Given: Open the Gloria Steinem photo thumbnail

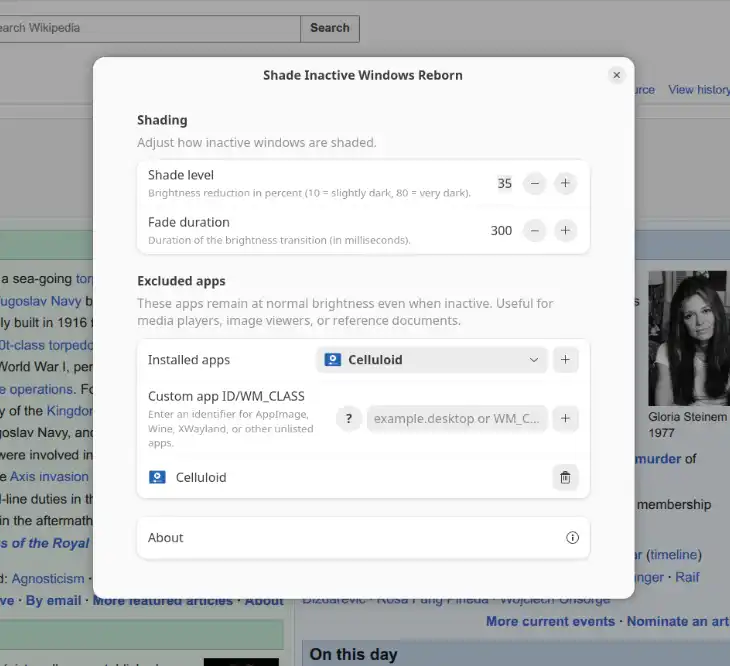Looking at the screenshot, I should [x=689, y=338].
